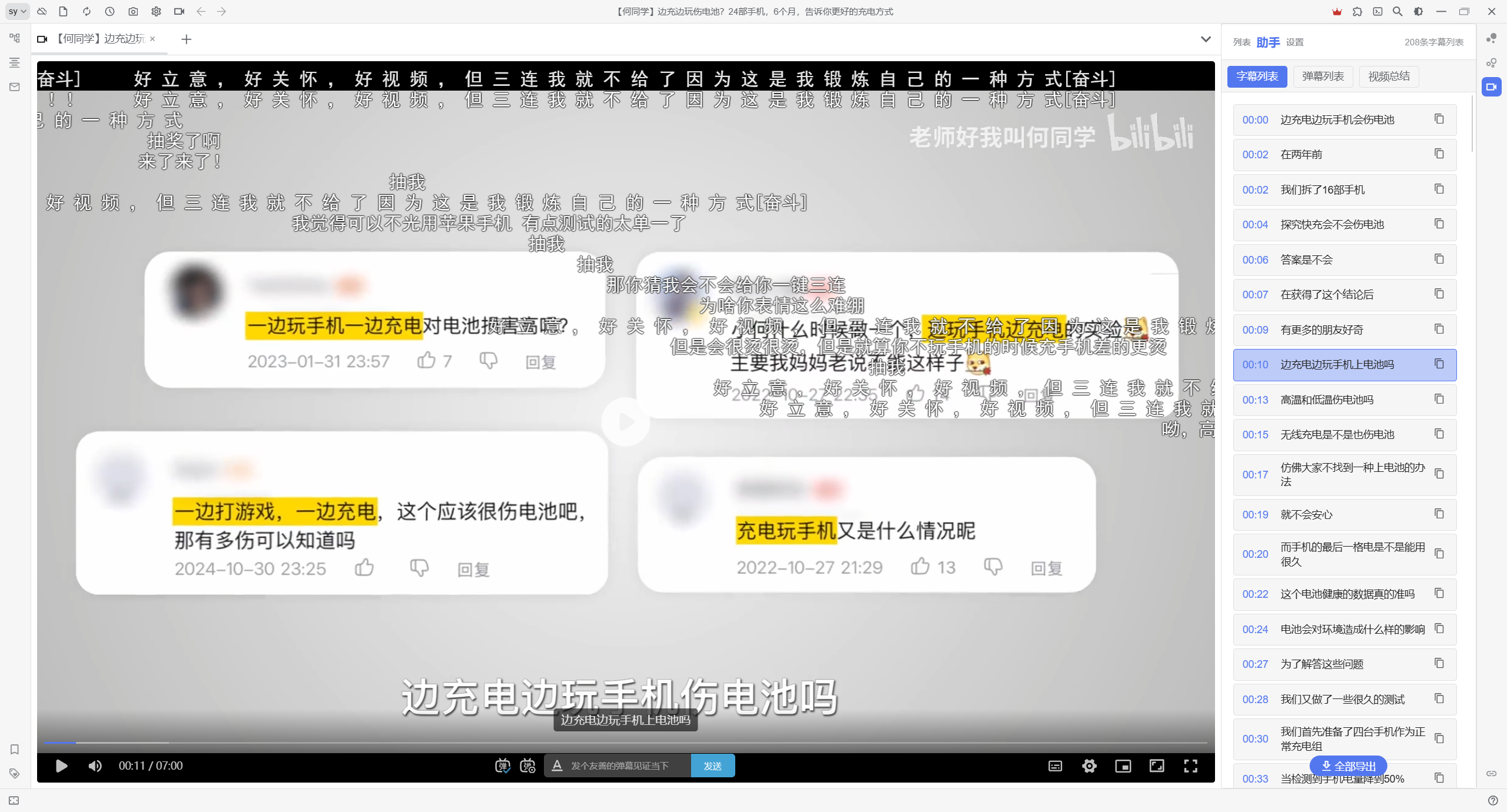Enable picture-in-picture mode

tap(1123, 766)
